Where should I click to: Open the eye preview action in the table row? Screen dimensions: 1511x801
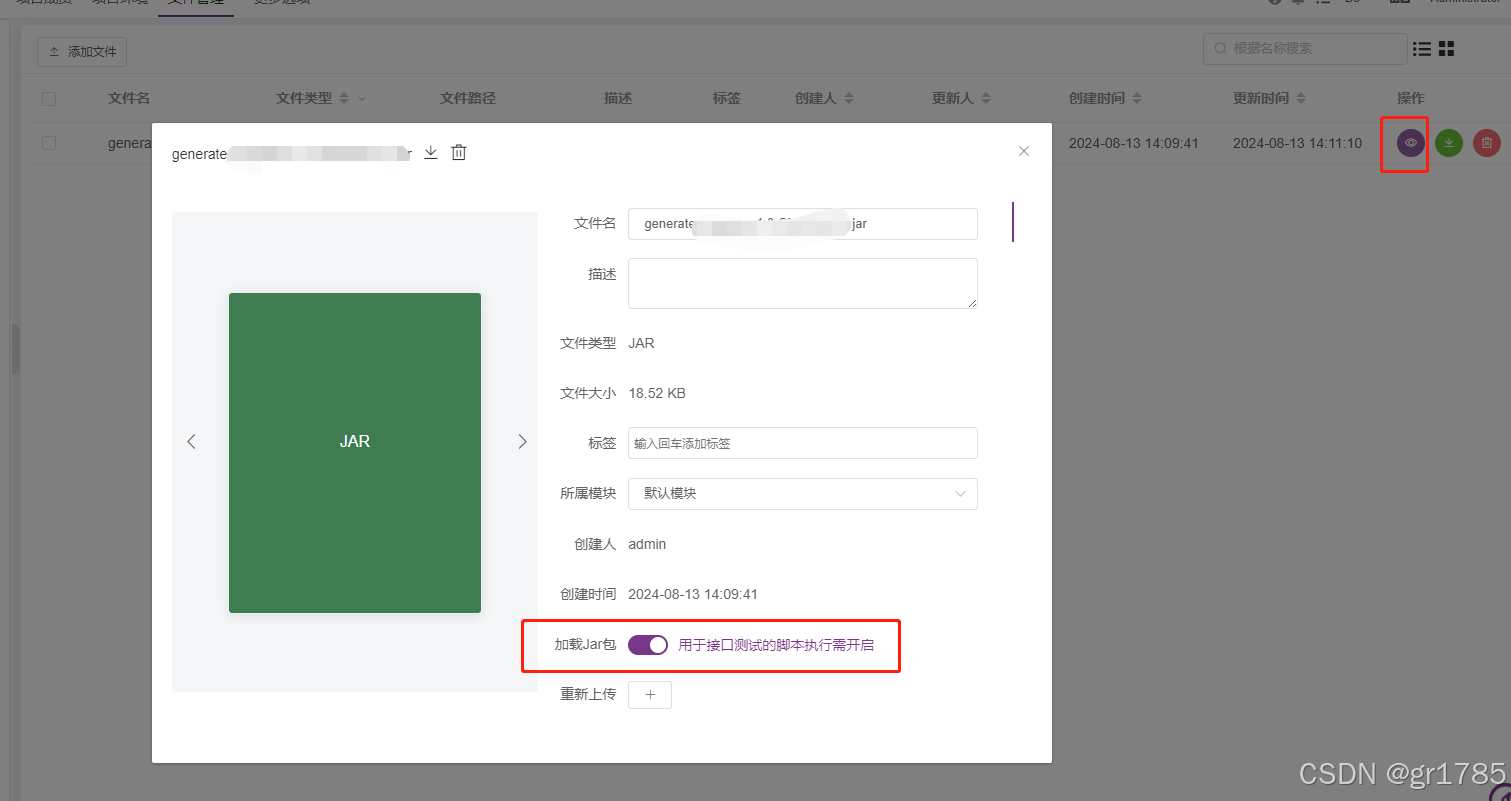1411,143
